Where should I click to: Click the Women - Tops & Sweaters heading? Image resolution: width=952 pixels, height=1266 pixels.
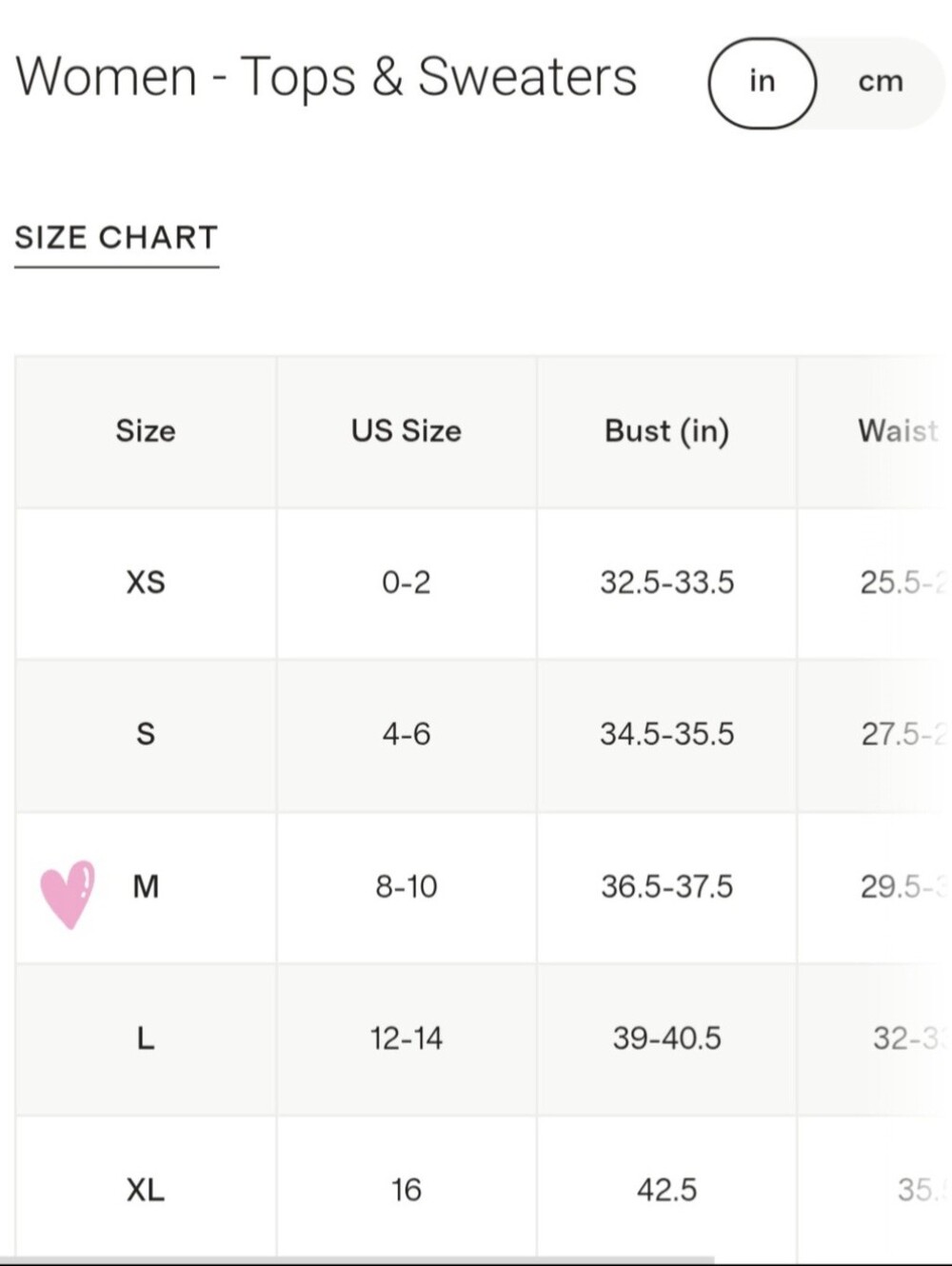coord(327,77)
